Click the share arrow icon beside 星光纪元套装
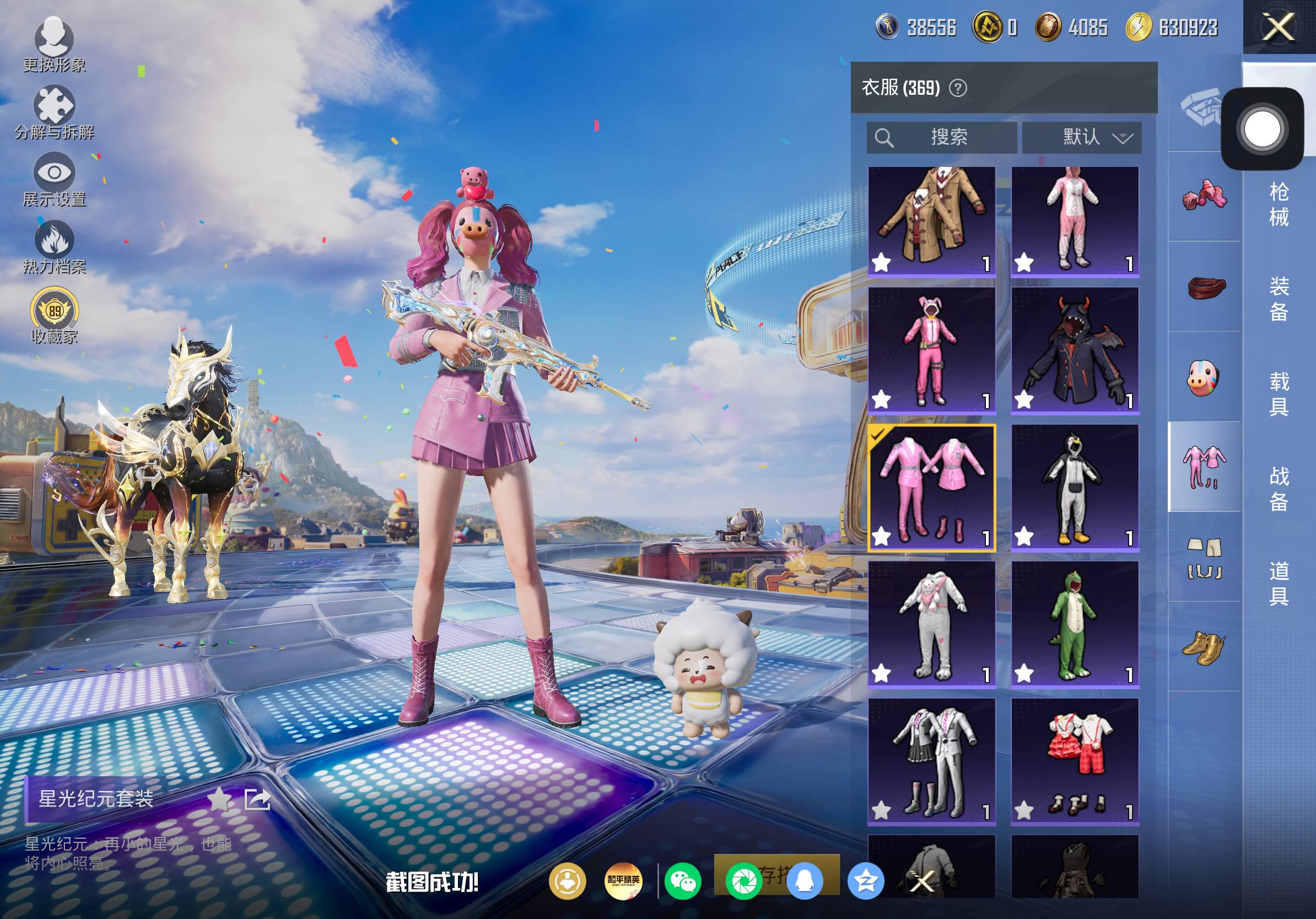1316x919 pixels. pos(257,799)
